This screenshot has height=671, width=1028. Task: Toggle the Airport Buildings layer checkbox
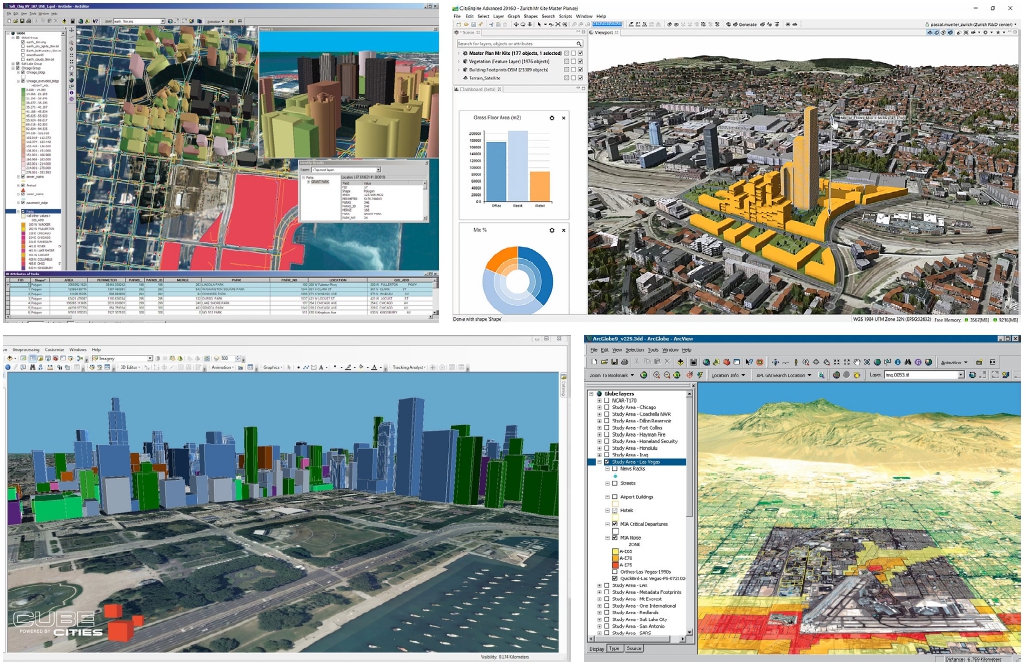tap(615, 497)
